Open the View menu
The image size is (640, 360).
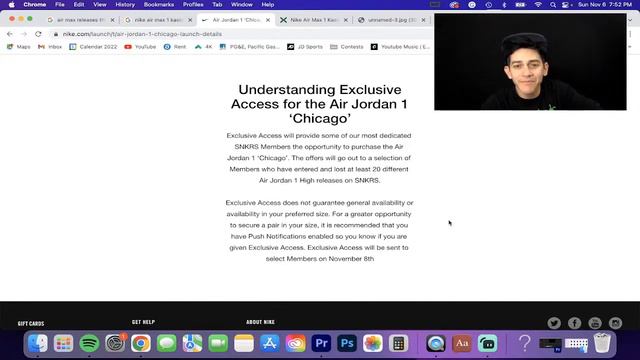[x=100, y=4]
